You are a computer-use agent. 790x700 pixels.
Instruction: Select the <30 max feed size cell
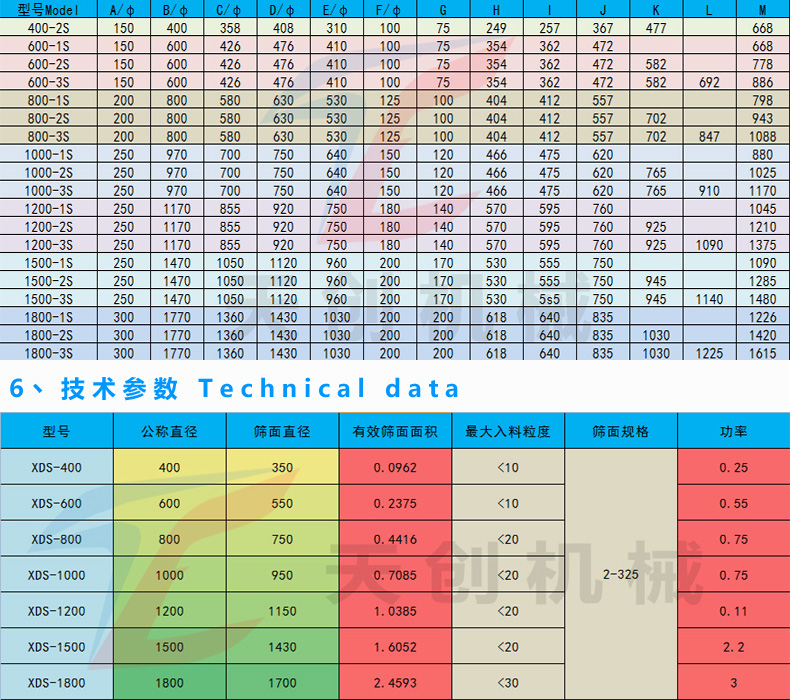tap(508, 683)
